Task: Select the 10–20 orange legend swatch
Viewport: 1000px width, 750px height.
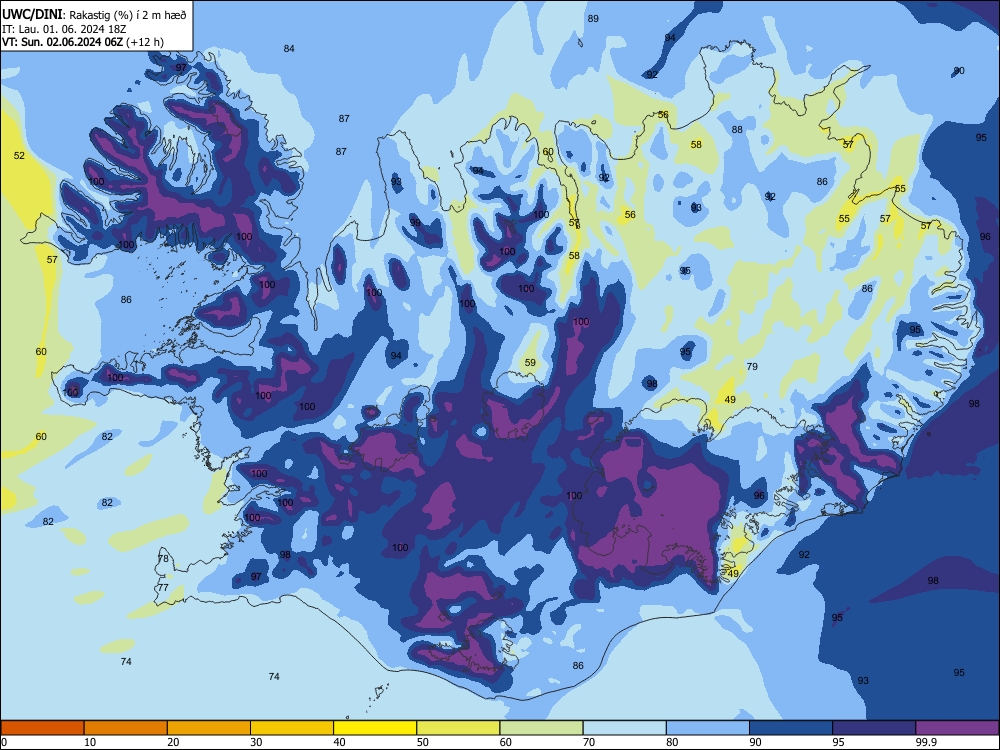Action: click(126, 728)
